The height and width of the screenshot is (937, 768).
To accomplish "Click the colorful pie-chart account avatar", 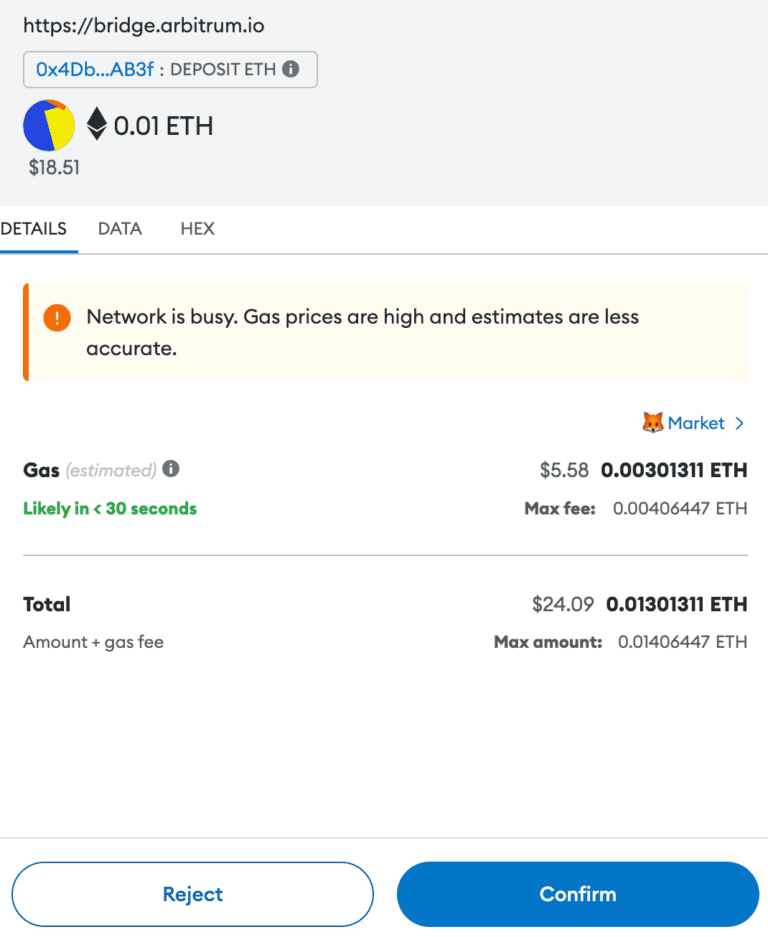I will (49, 125).
